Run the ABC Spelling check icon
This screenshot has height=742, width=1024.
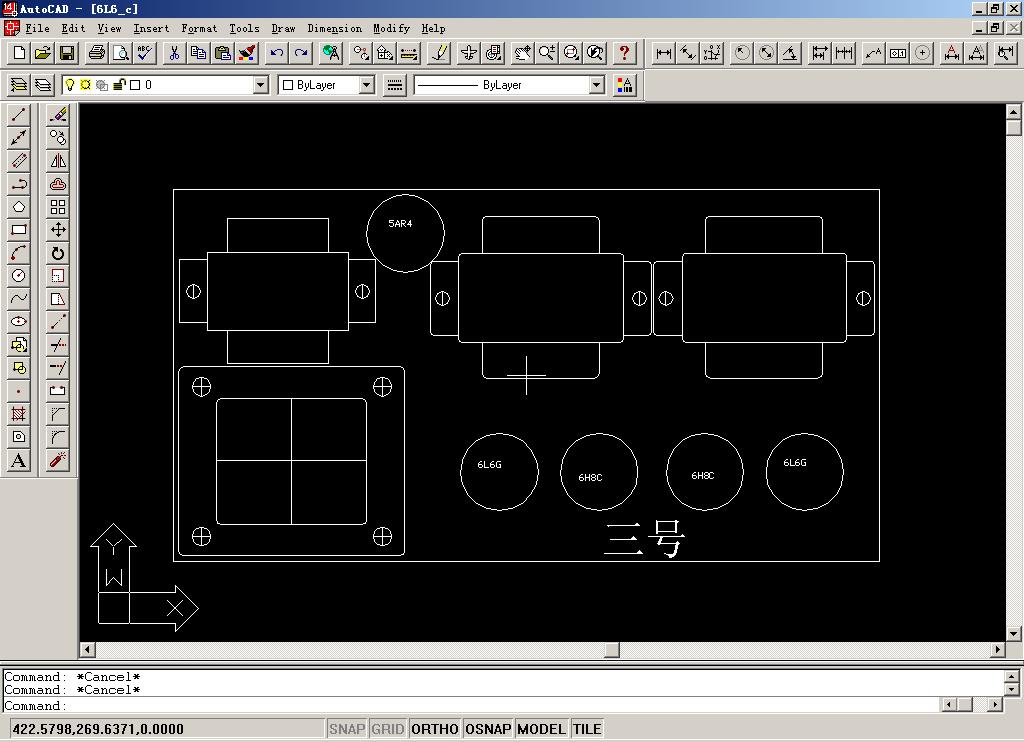tap(144, 53)
